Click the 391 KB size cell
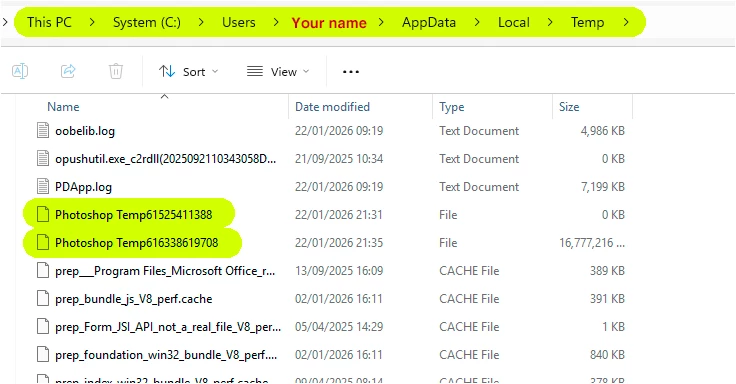736x384 pixels. tap(607, 299)
